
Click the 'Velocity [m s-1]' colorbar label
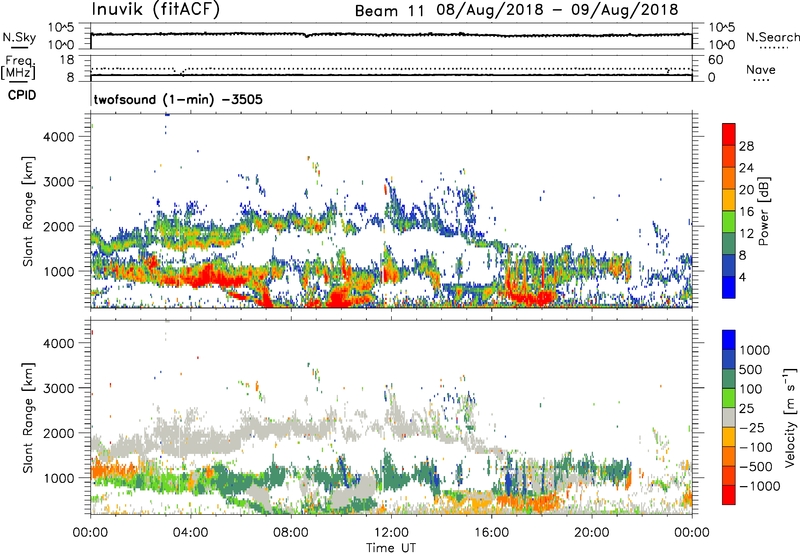[x=790, y=417]
